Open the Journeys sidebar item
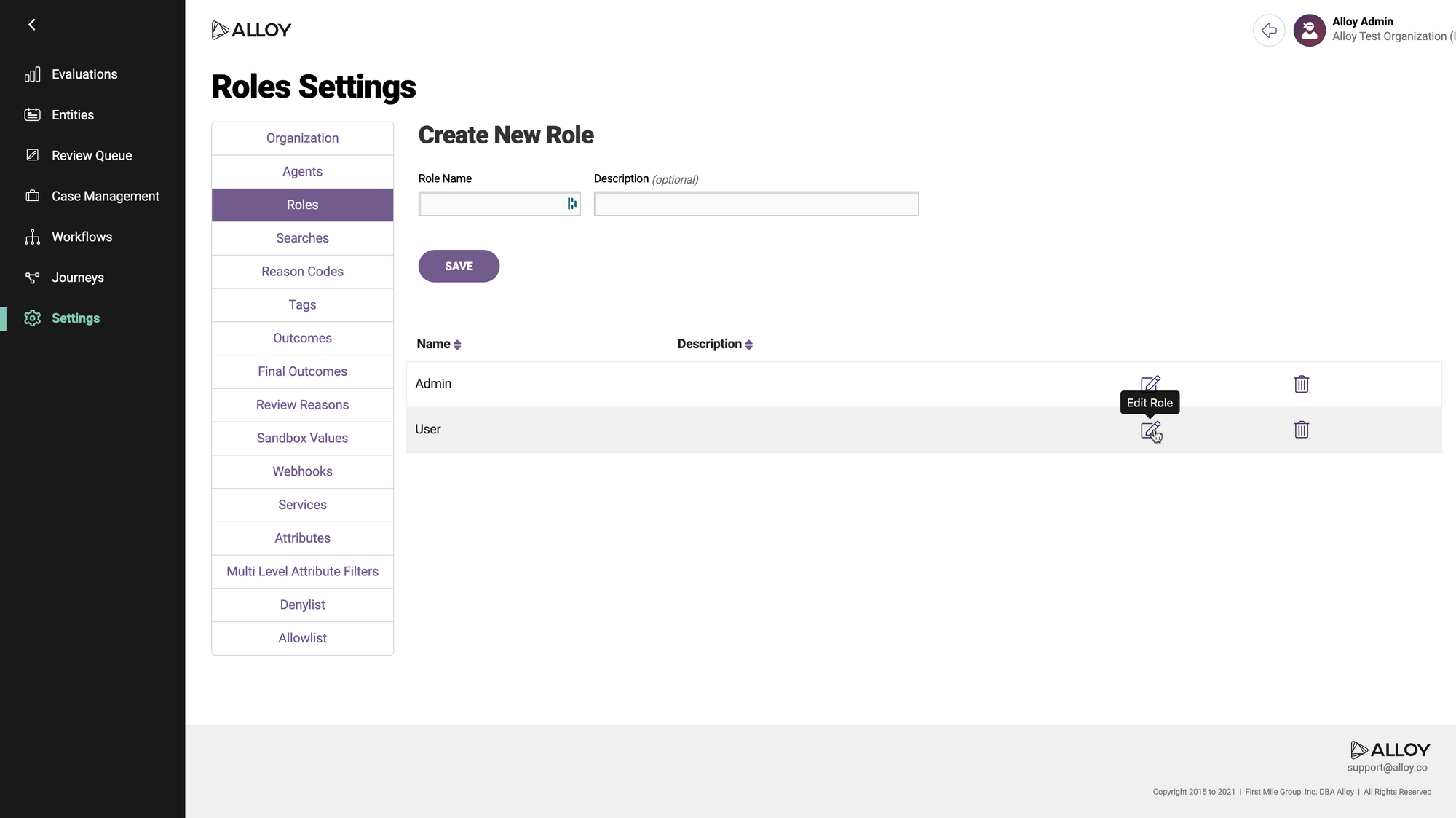Viewport: 1456px width, 818px height. tap(77, 278)
